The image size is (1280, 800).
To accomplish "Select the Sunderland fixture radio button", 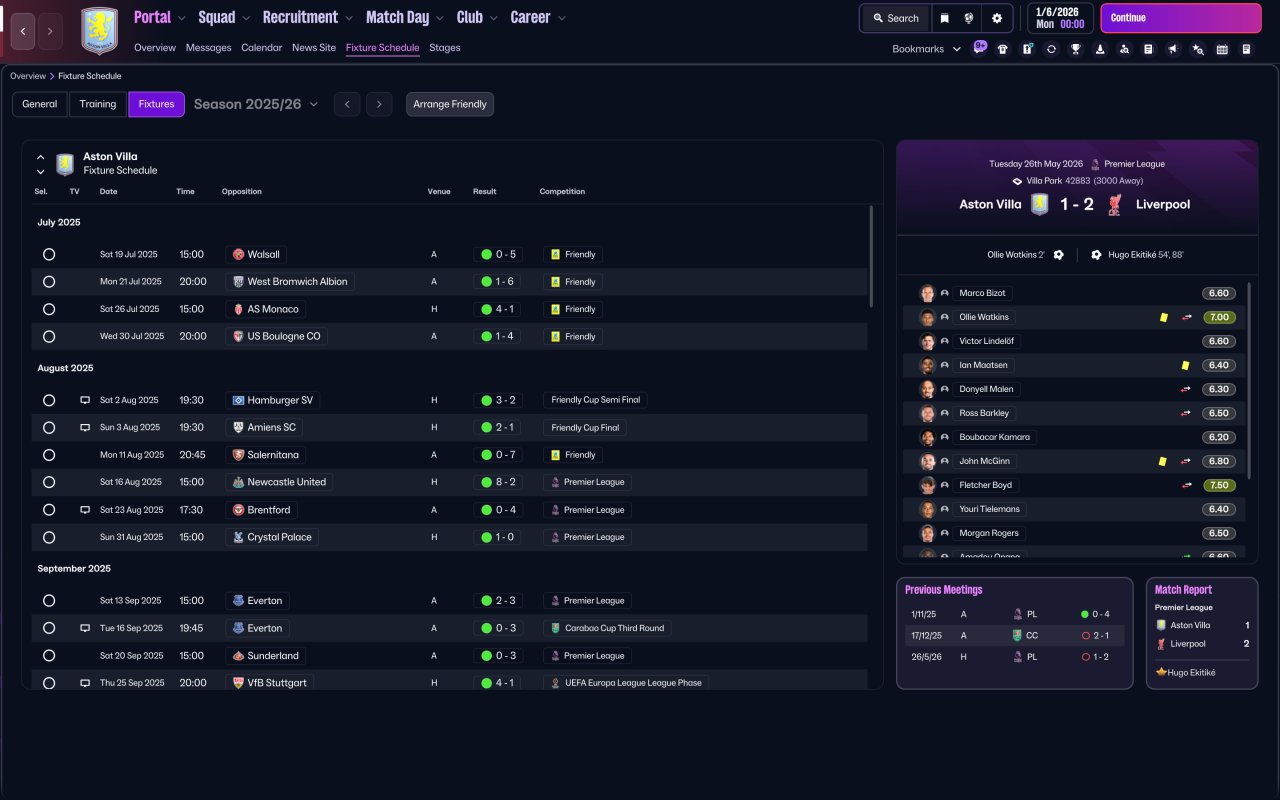I will pyautogui.click(x=49, y=656).
